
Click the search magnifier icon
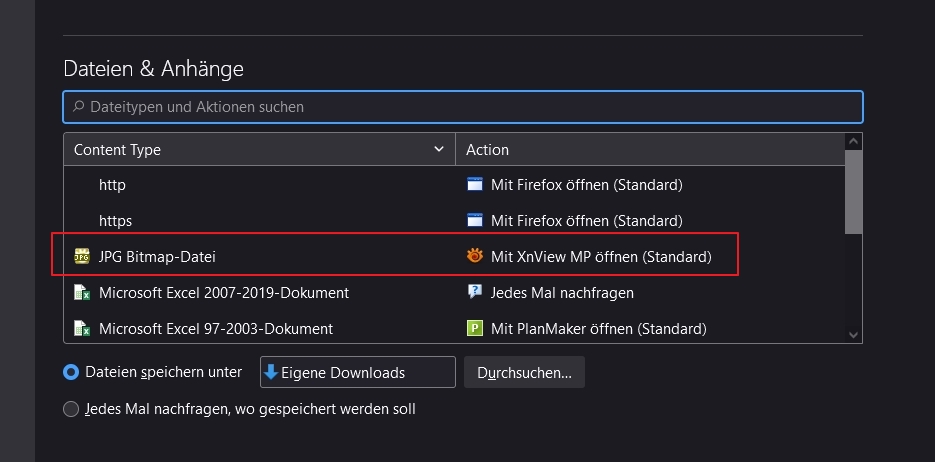click(79, 106)
